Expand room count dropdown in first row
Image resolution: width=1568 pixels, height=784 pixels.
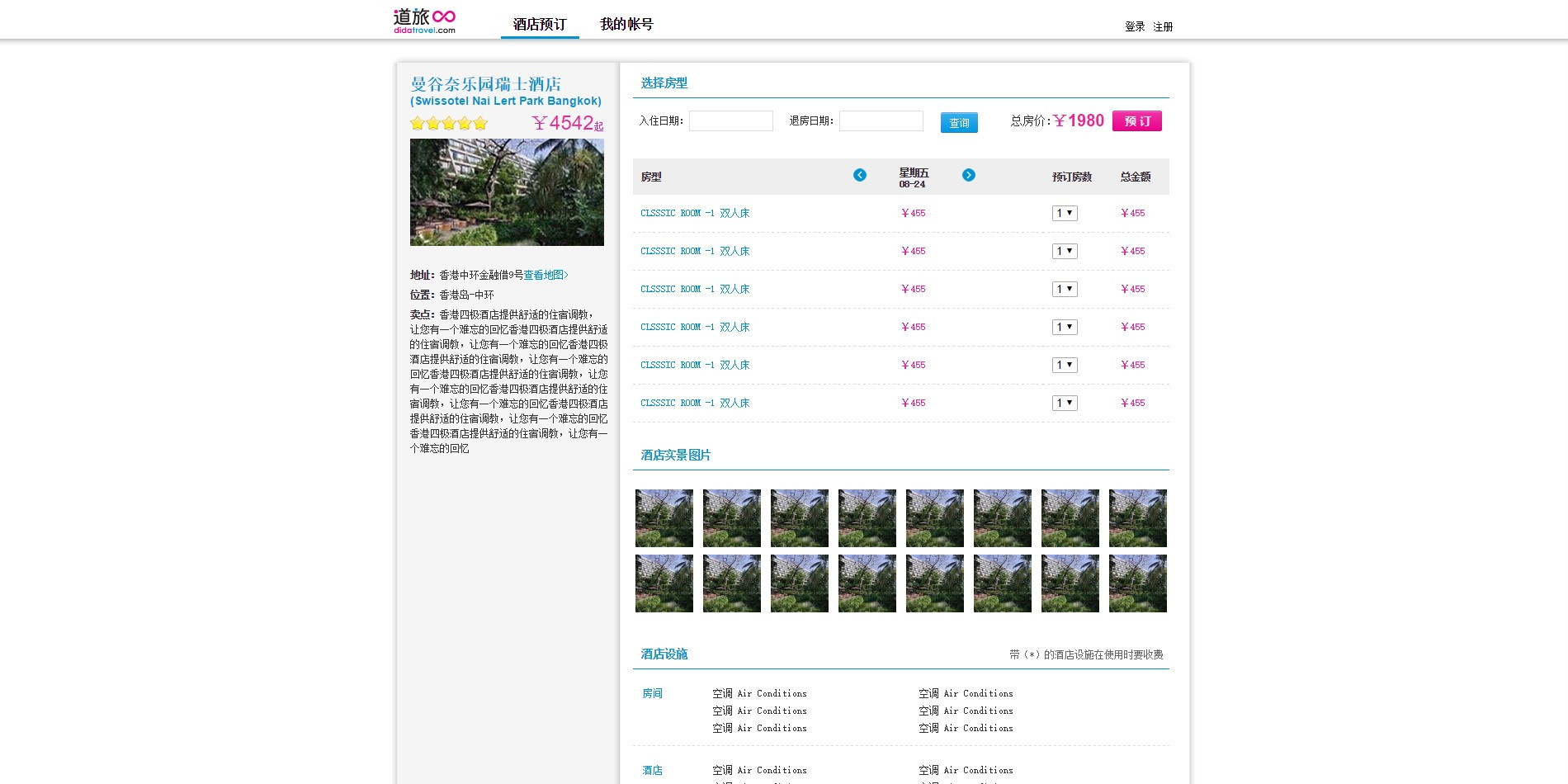[x=1065, y=213]
